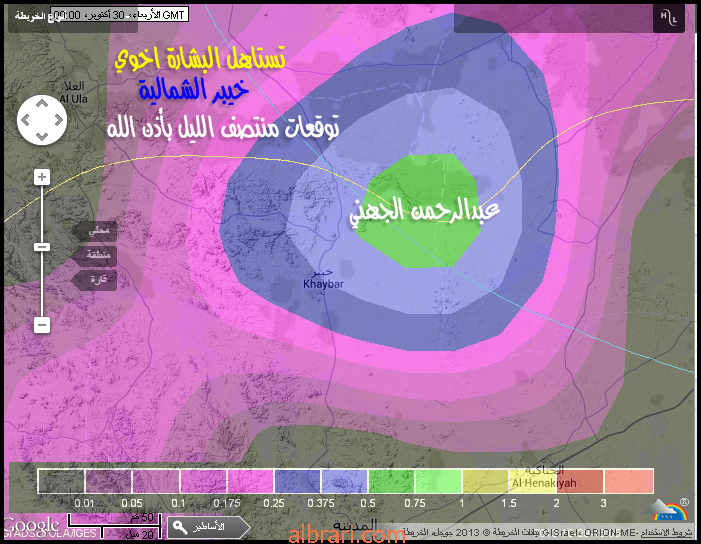Viewport: 701px width, 544px height.
Task: Pan the map right with the right arrow
Action: point(59,120)
